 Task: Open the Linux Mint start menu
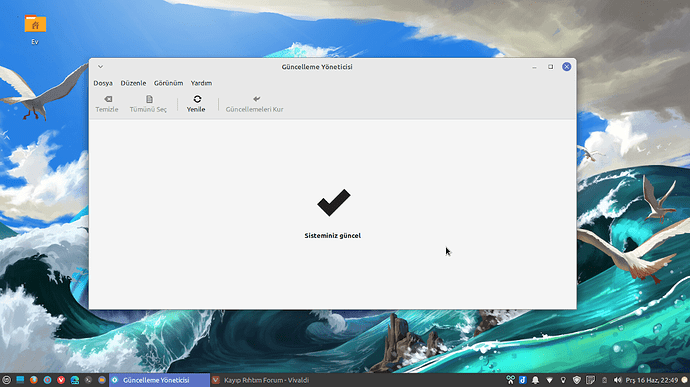[6, 380]
